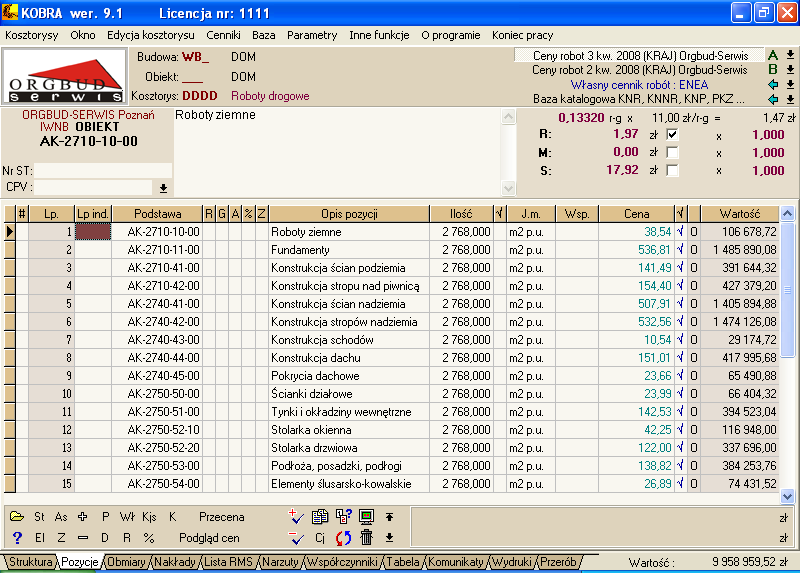Viewport: 800px width, 573px height.
Task: Switch to the Nakłady tab
Action: coord(174,562)
